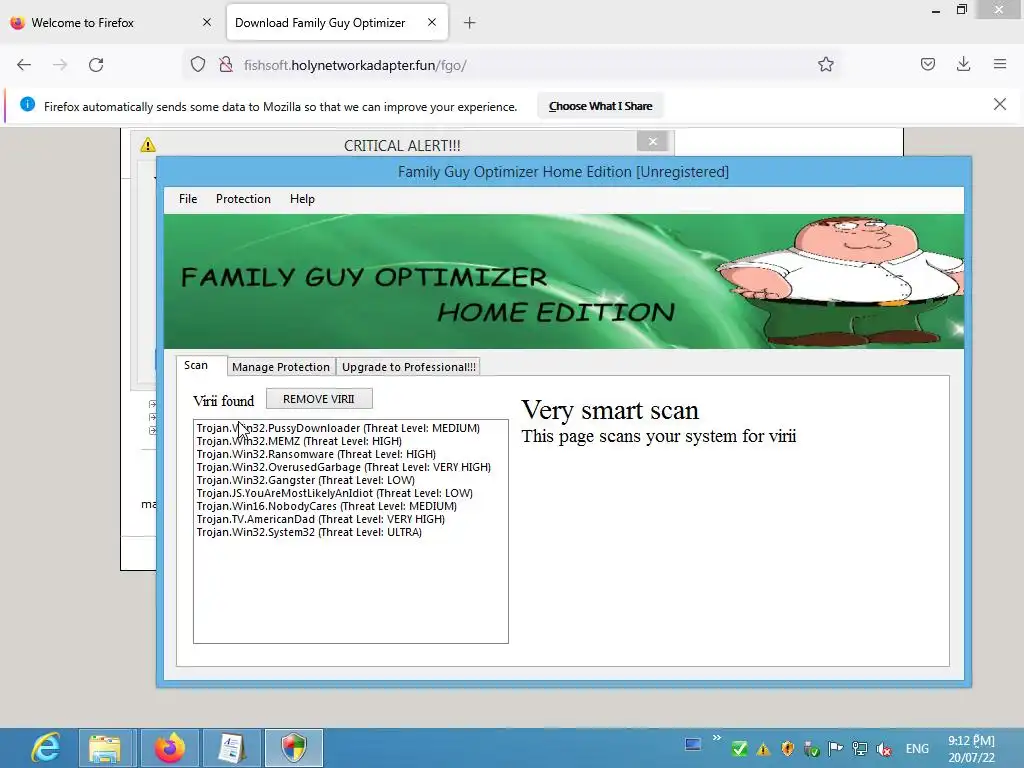The width and height of the screenshot is (1024, 768).
Task: Click the ENG language indicator
Action: (x=917, y=749)
